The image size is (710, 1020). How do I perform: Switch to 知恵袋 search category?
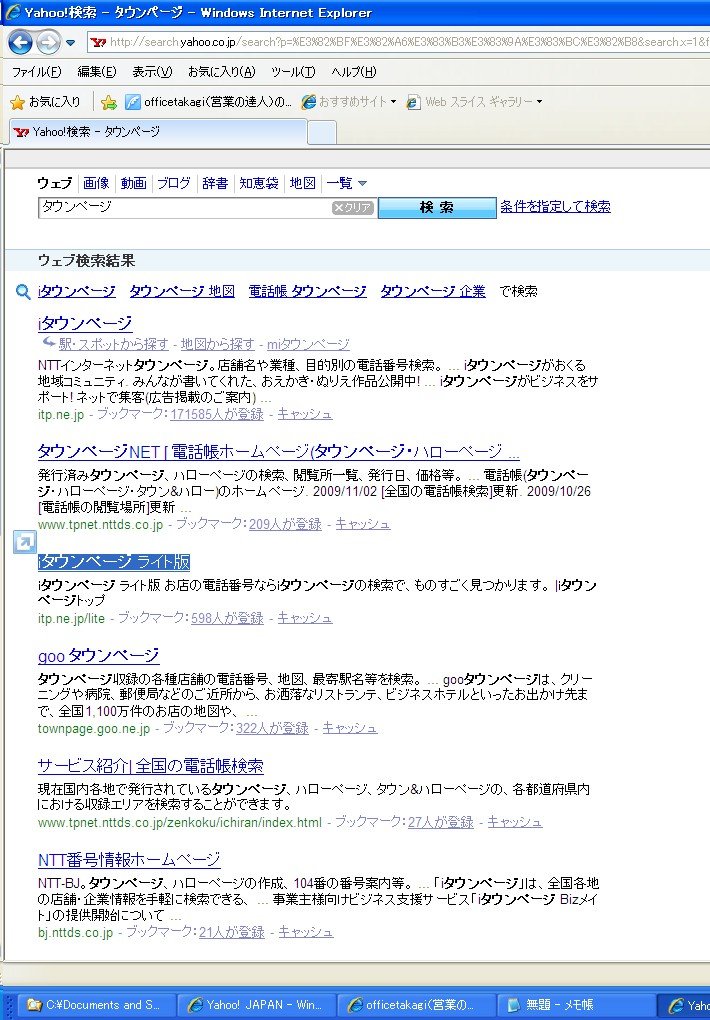pos(259,183)
